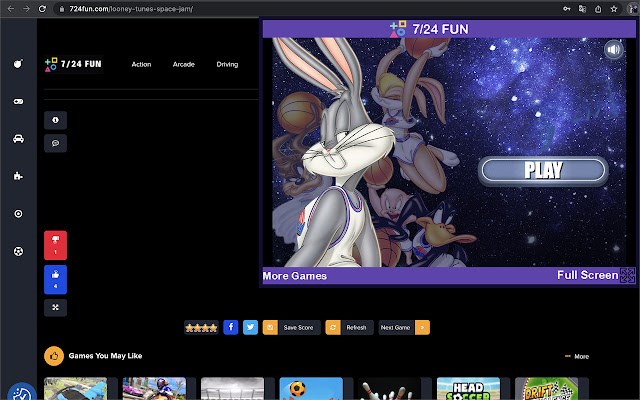Image resolution: width=640 pixels, height=400 pixels.
Task: Rate the game using the star rating
Action: pos(201,327)
